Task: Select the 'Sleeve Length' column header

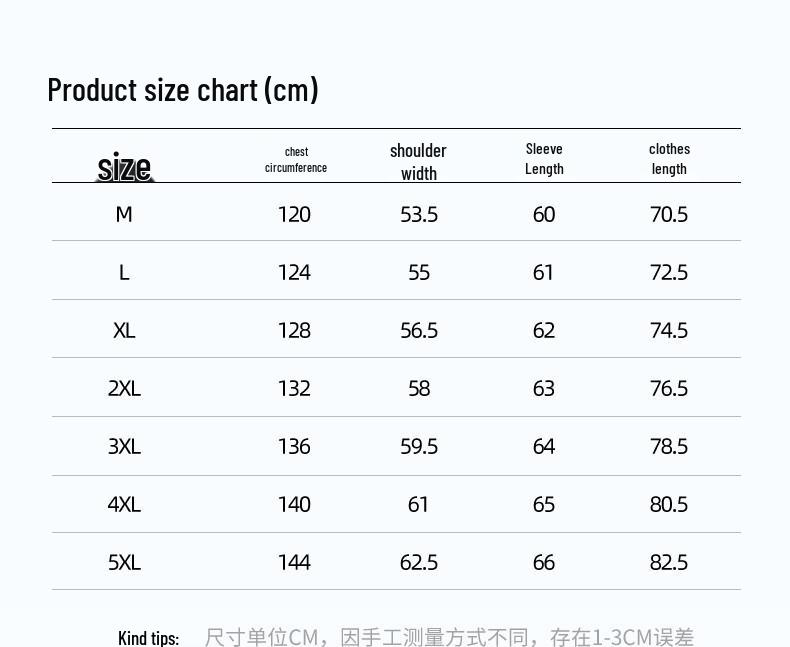Action: [544, 159]
